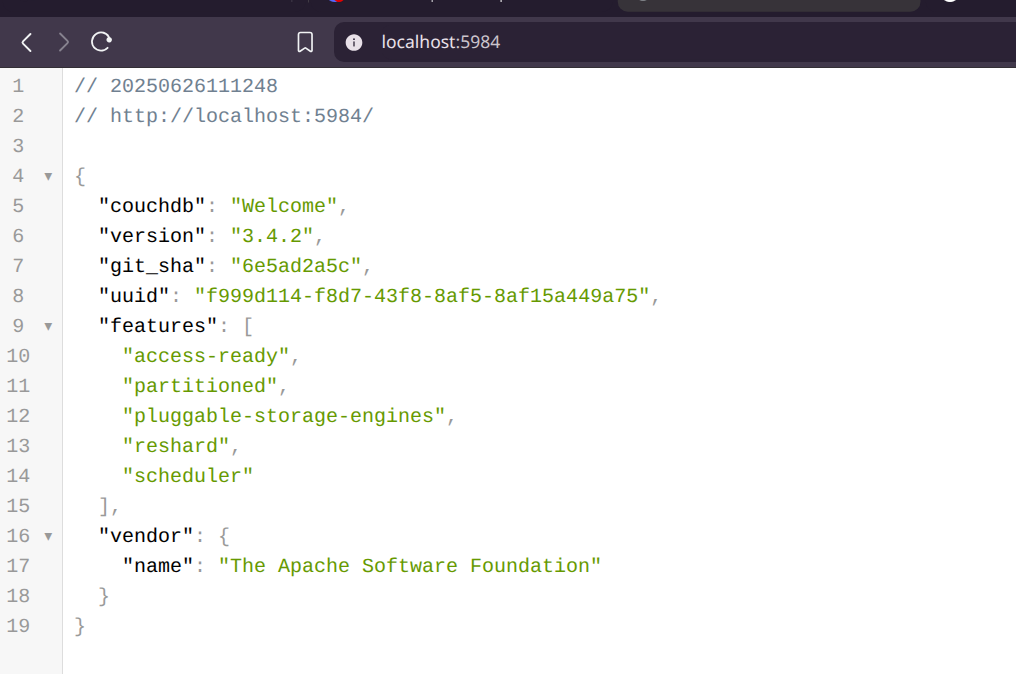The height and width of the screenshot is (674, 1016).
Task: Select the "reshard" feature
Action: (176, 445)
